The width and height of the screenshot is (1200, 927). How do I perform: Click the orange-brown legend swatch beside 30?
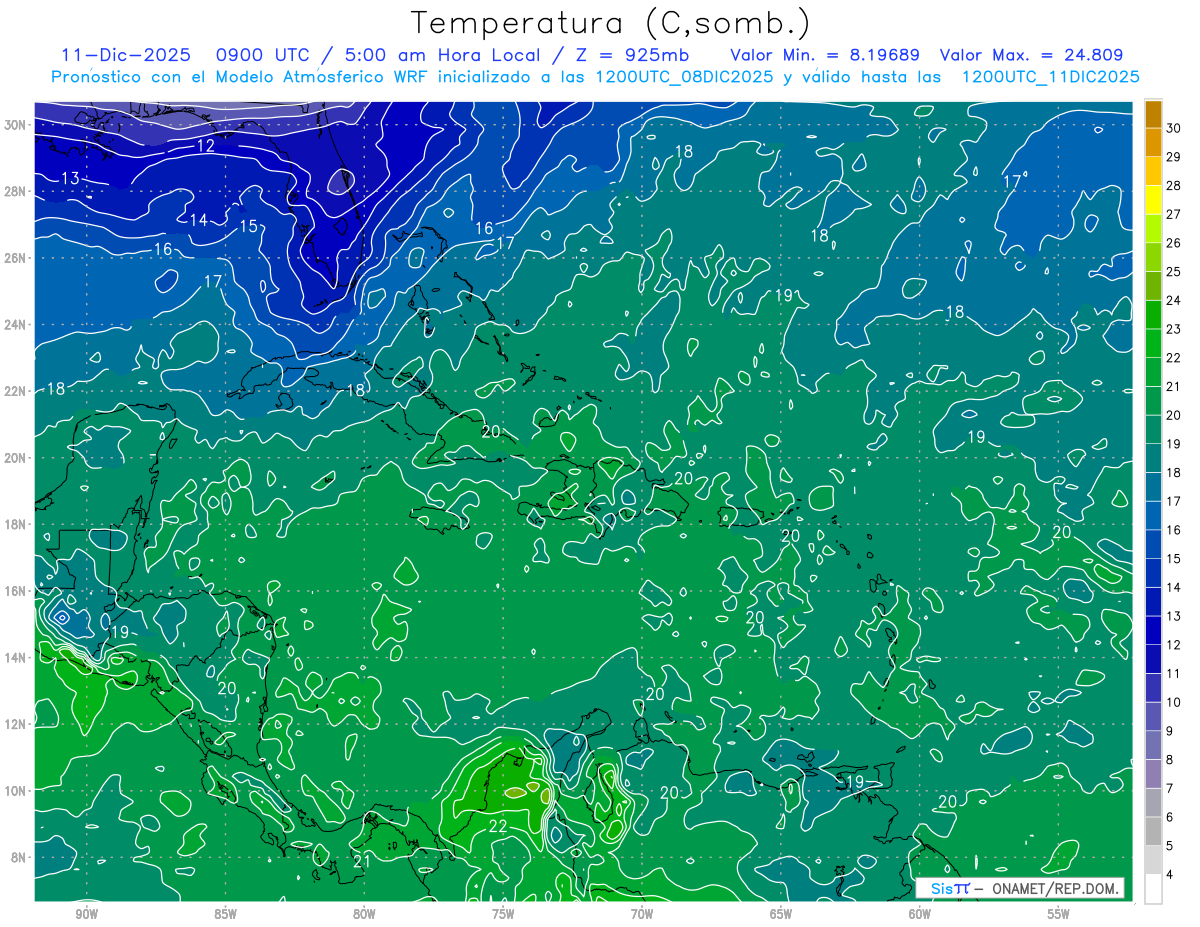pyautogui.click(x=1153, y=114)
